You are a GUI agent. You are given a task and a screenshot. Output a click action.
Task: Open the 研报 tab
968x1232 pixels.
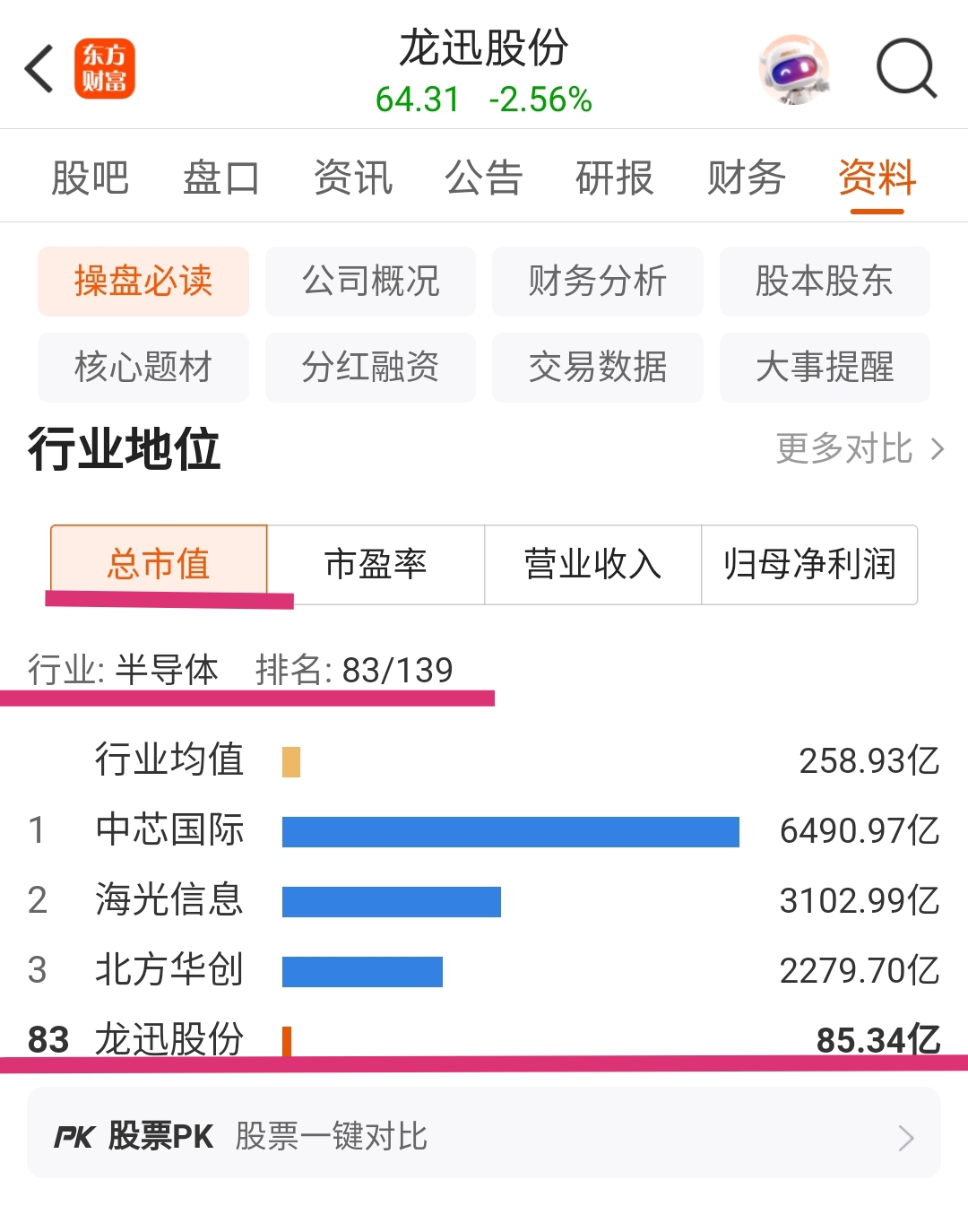click(614, 178)
